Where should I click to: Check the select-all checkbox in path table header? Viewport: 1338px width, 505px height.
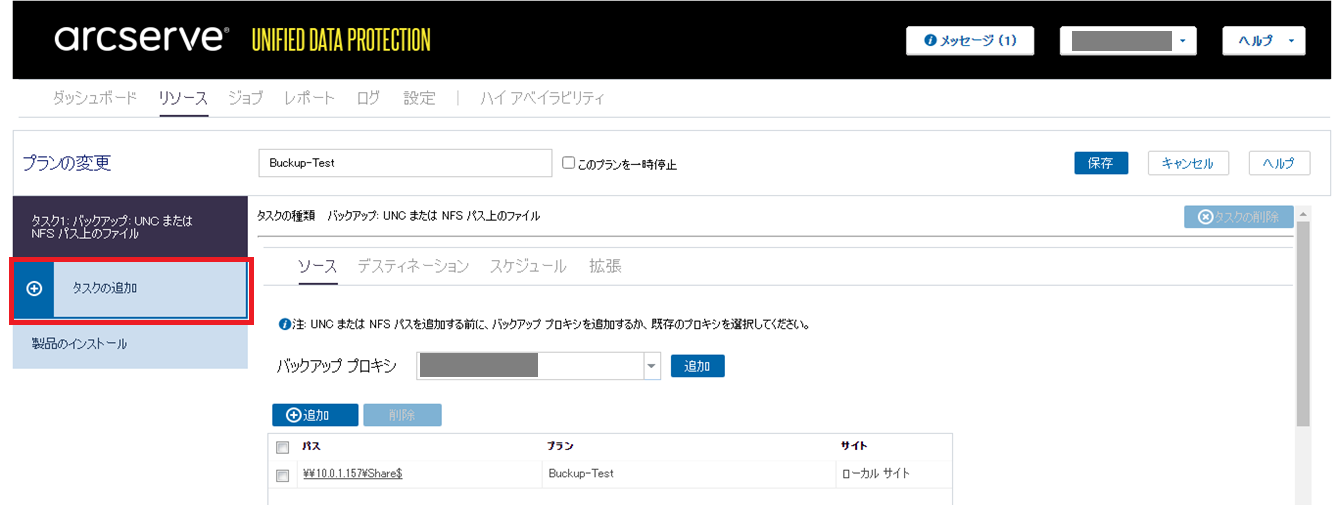pos(283,447)
